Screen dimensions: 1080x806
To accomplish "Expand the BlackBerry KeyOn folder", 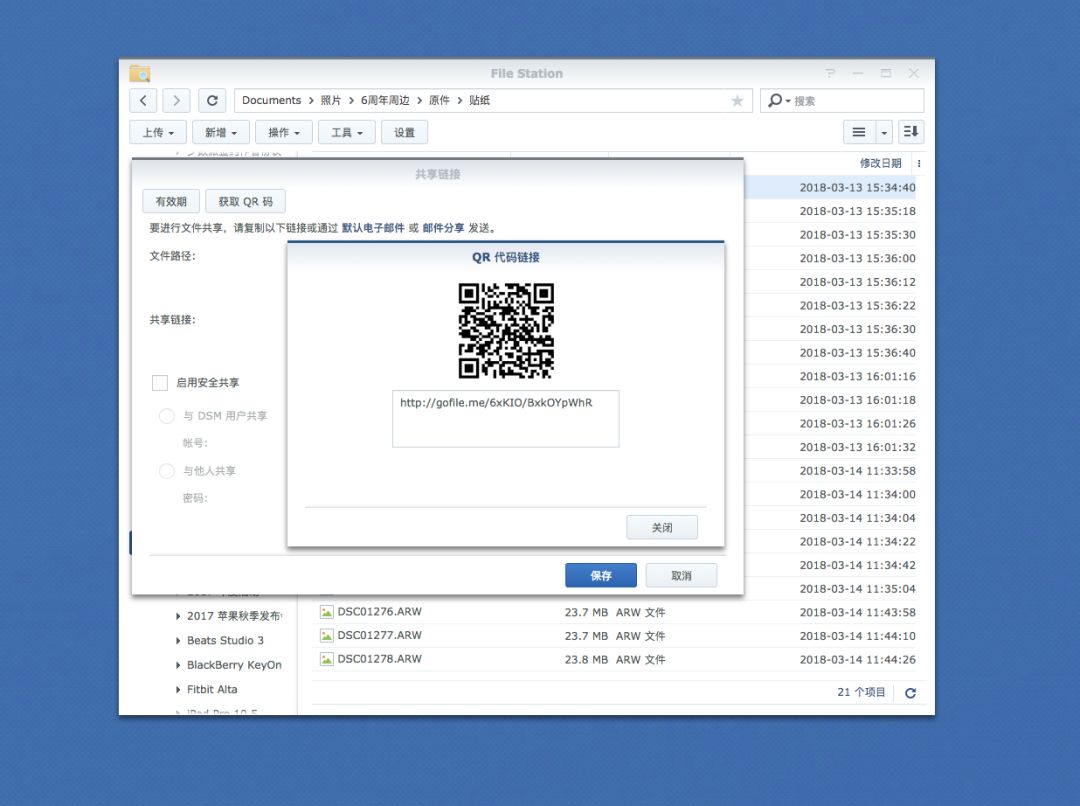I will coord(178,665).
